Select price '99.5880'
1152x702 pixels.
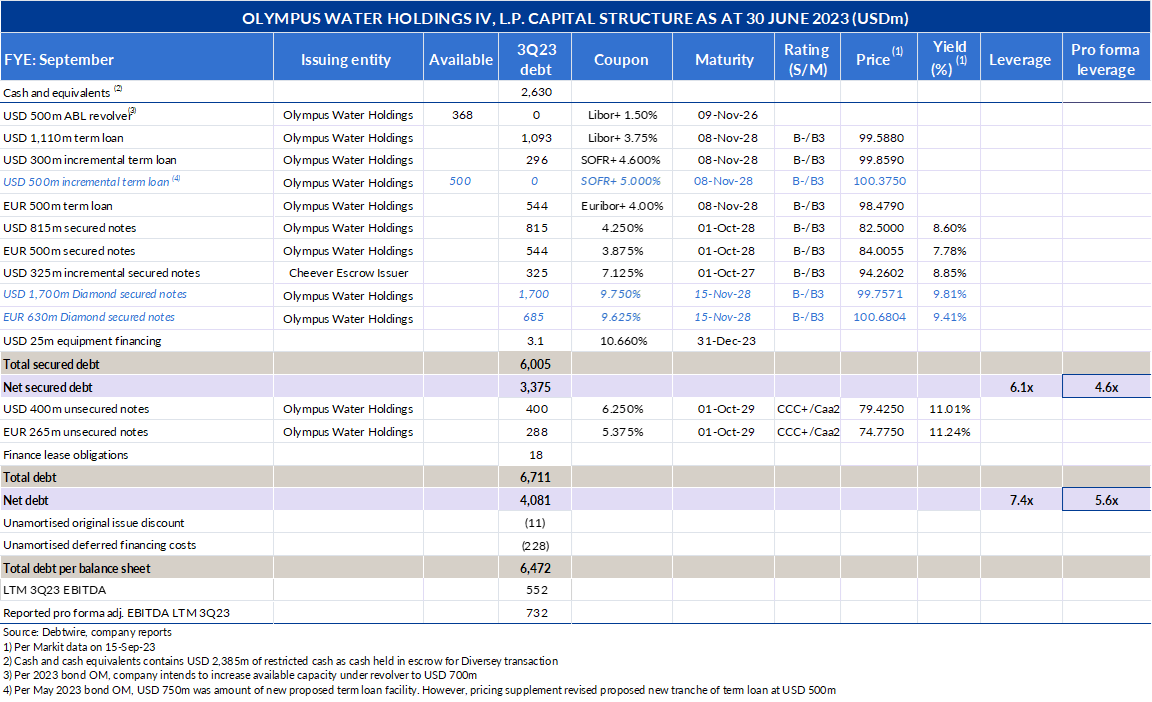coord(881,137)
